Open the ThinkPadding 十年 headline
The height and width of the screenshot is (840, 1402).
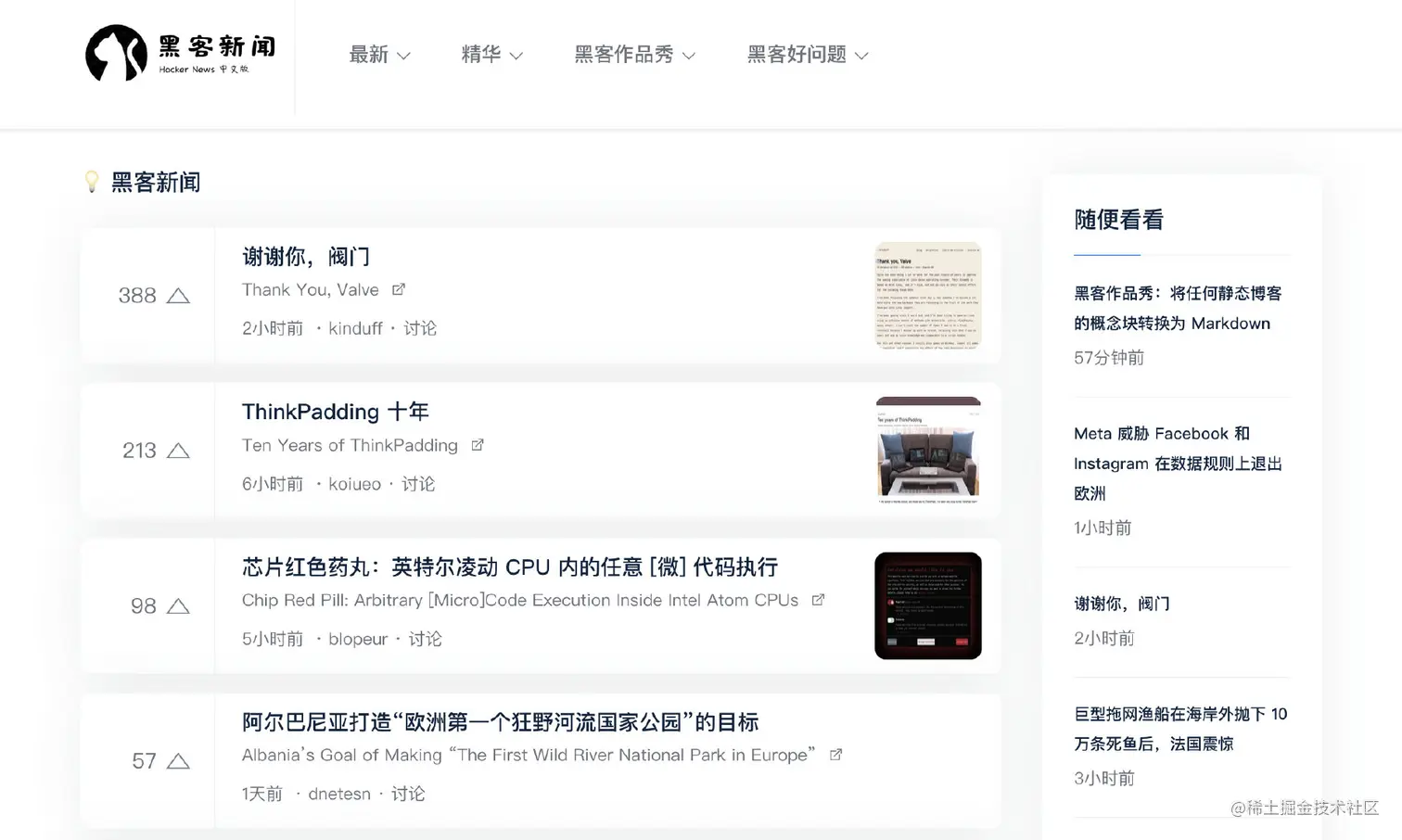[x=336, y=411]
